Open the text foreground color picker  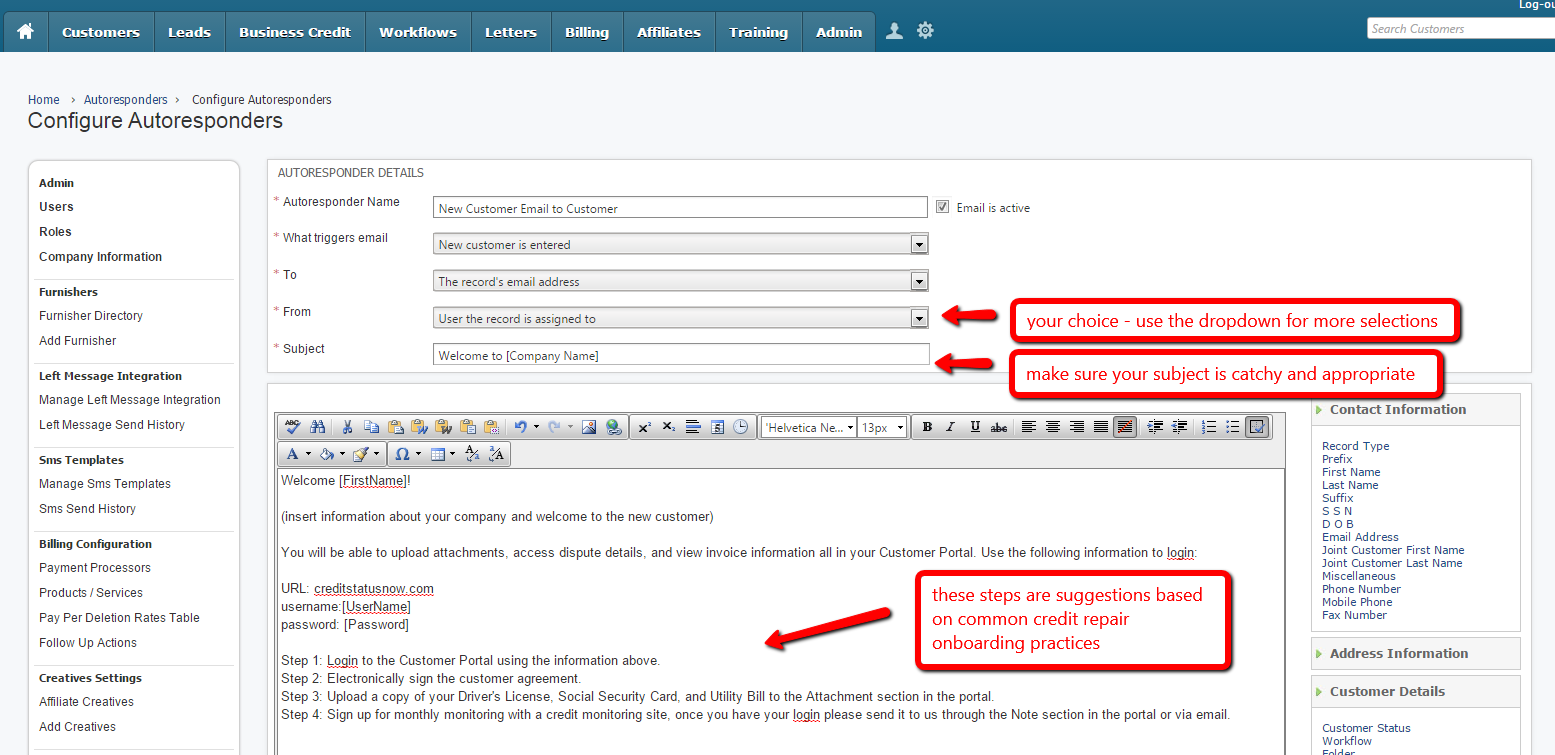(x=293, y=454)
